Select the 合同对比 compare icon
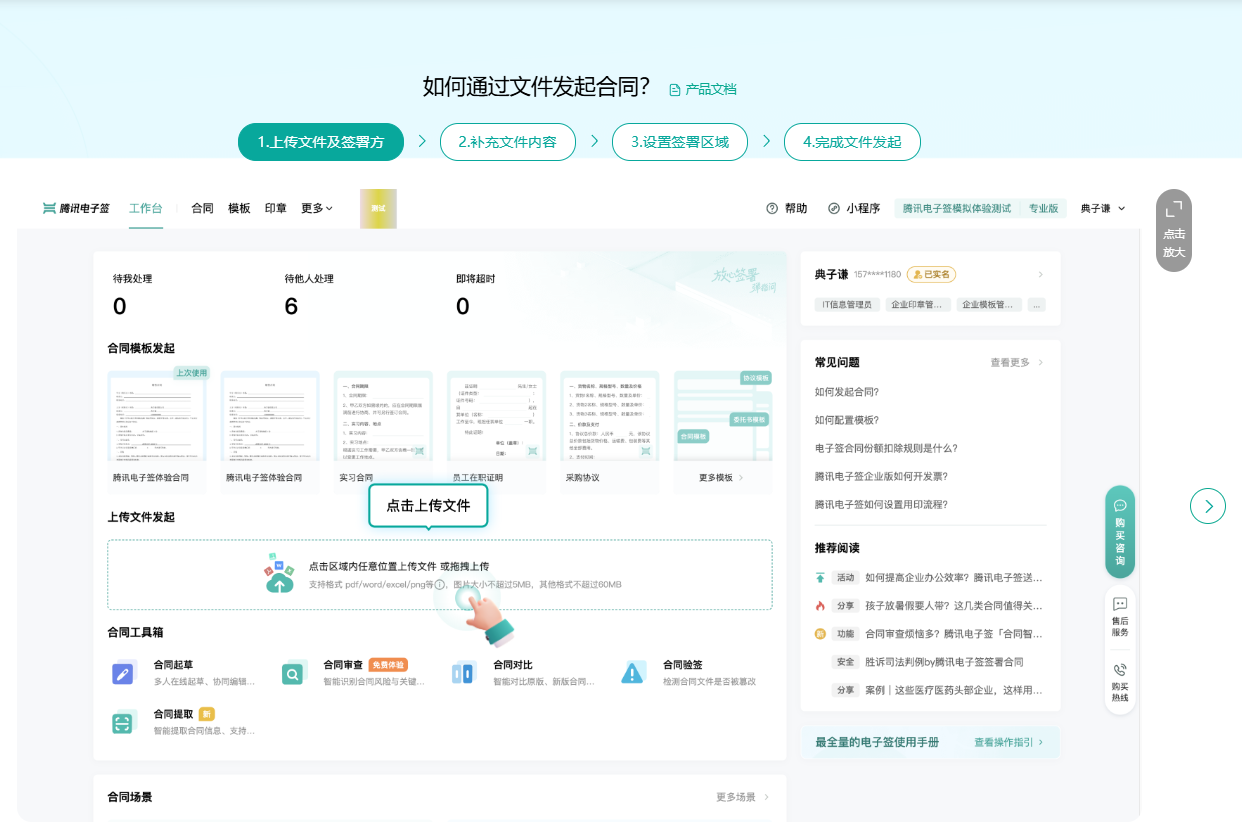Image resolution: width=1242 pixels, height=829 pixels. tap(462, 673)
